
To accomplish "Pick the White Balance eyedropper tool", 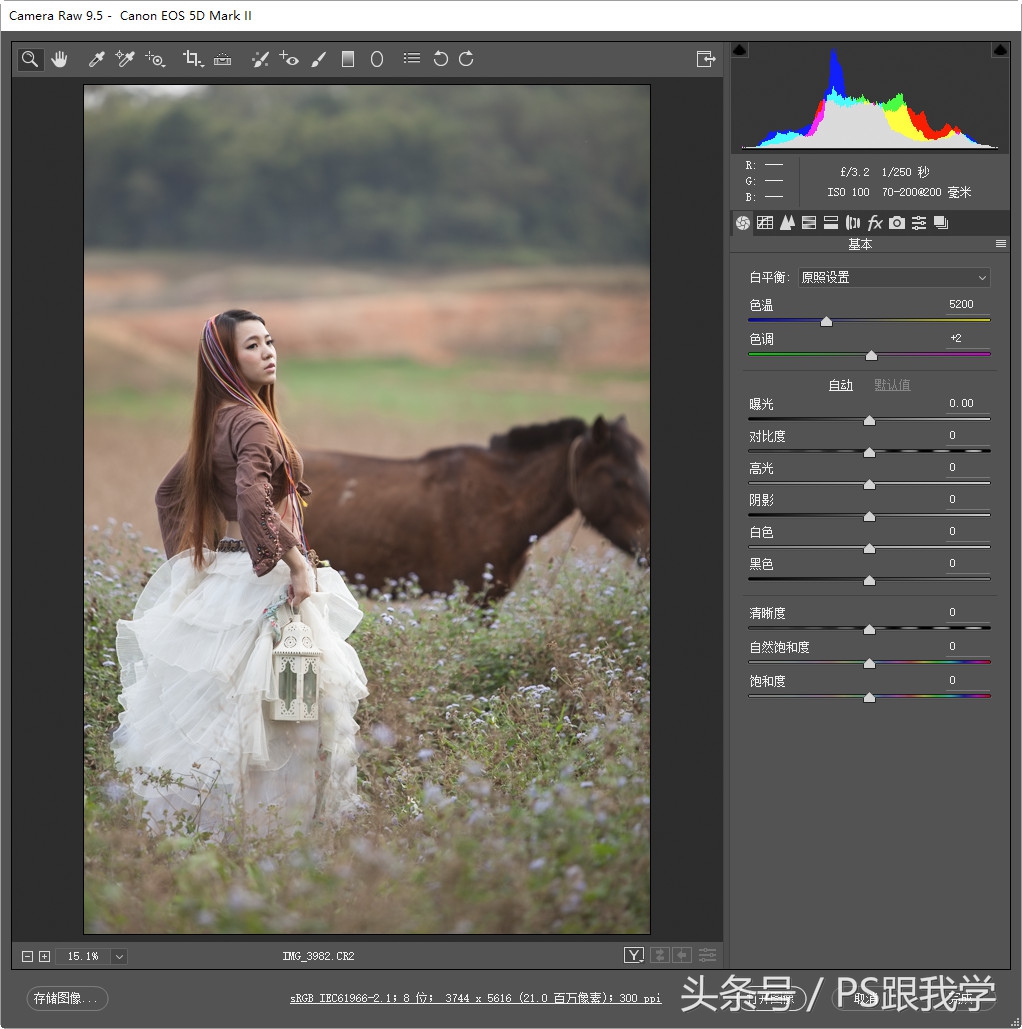I will (x=96, y=59).
